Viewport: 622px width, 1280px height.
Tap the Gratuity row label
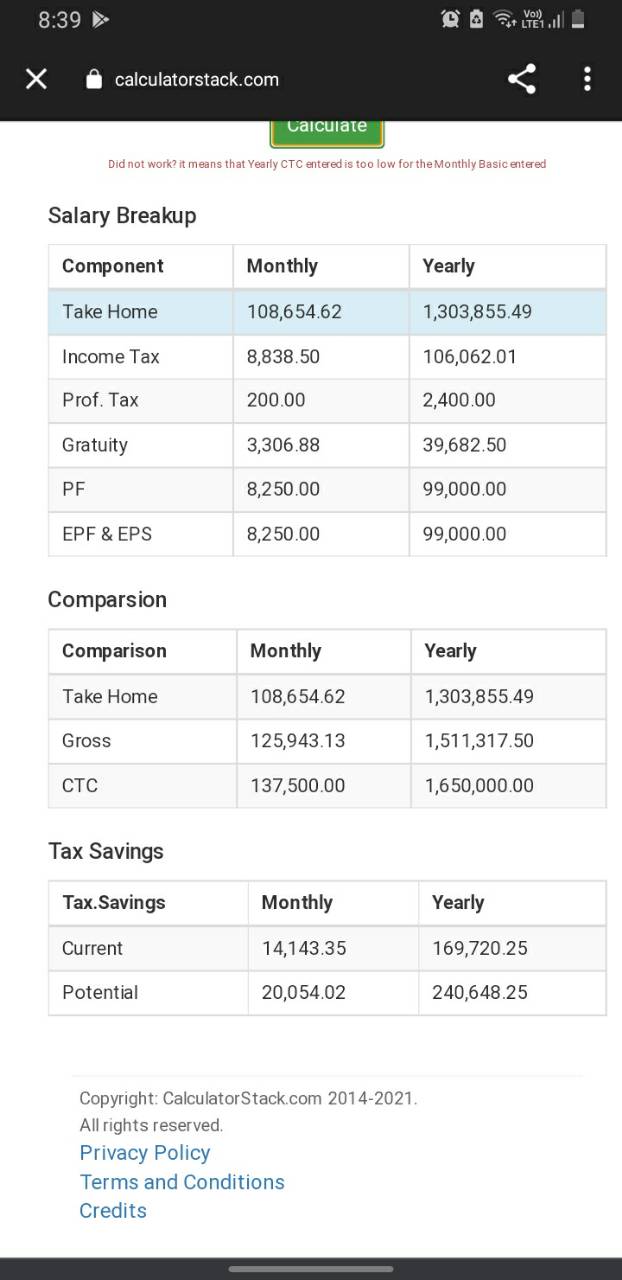point(95,445)
